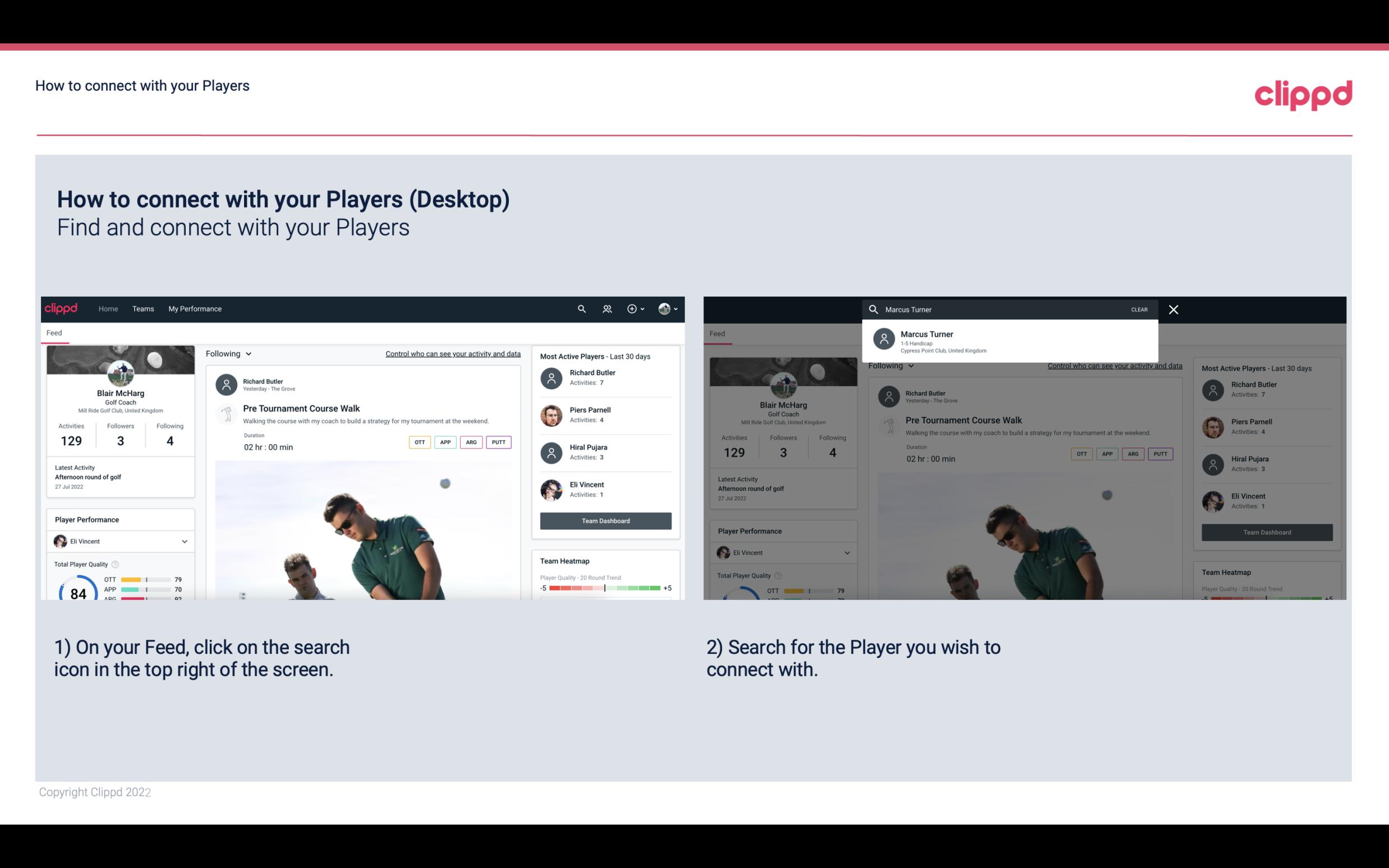Click the OTT performance tag icon
Screen dimensions: 1389x868
[419, 442]
